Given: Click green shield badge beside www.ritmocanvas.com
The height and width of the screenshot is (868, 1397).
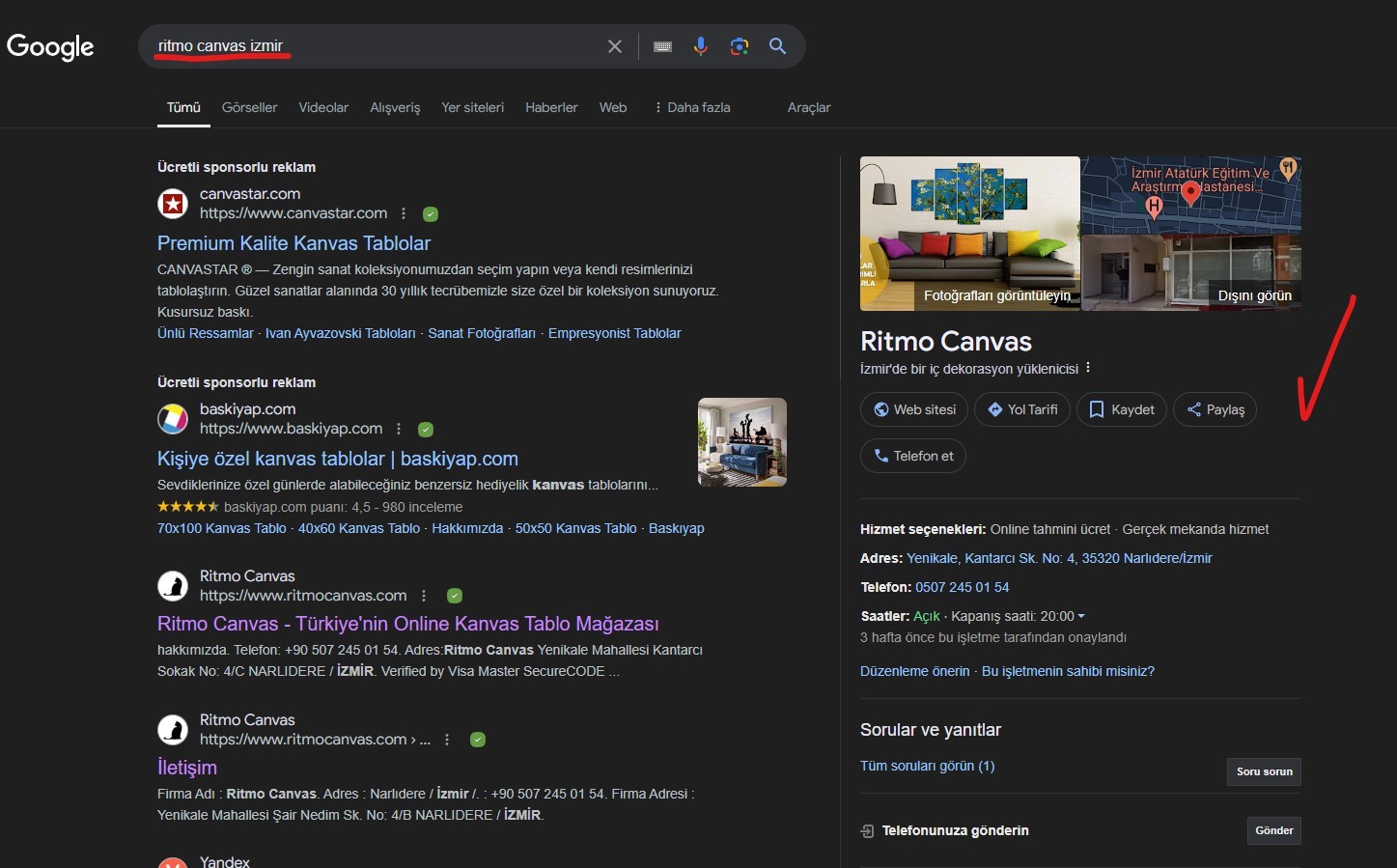Looking at the screenshot, I should (455, 596).
